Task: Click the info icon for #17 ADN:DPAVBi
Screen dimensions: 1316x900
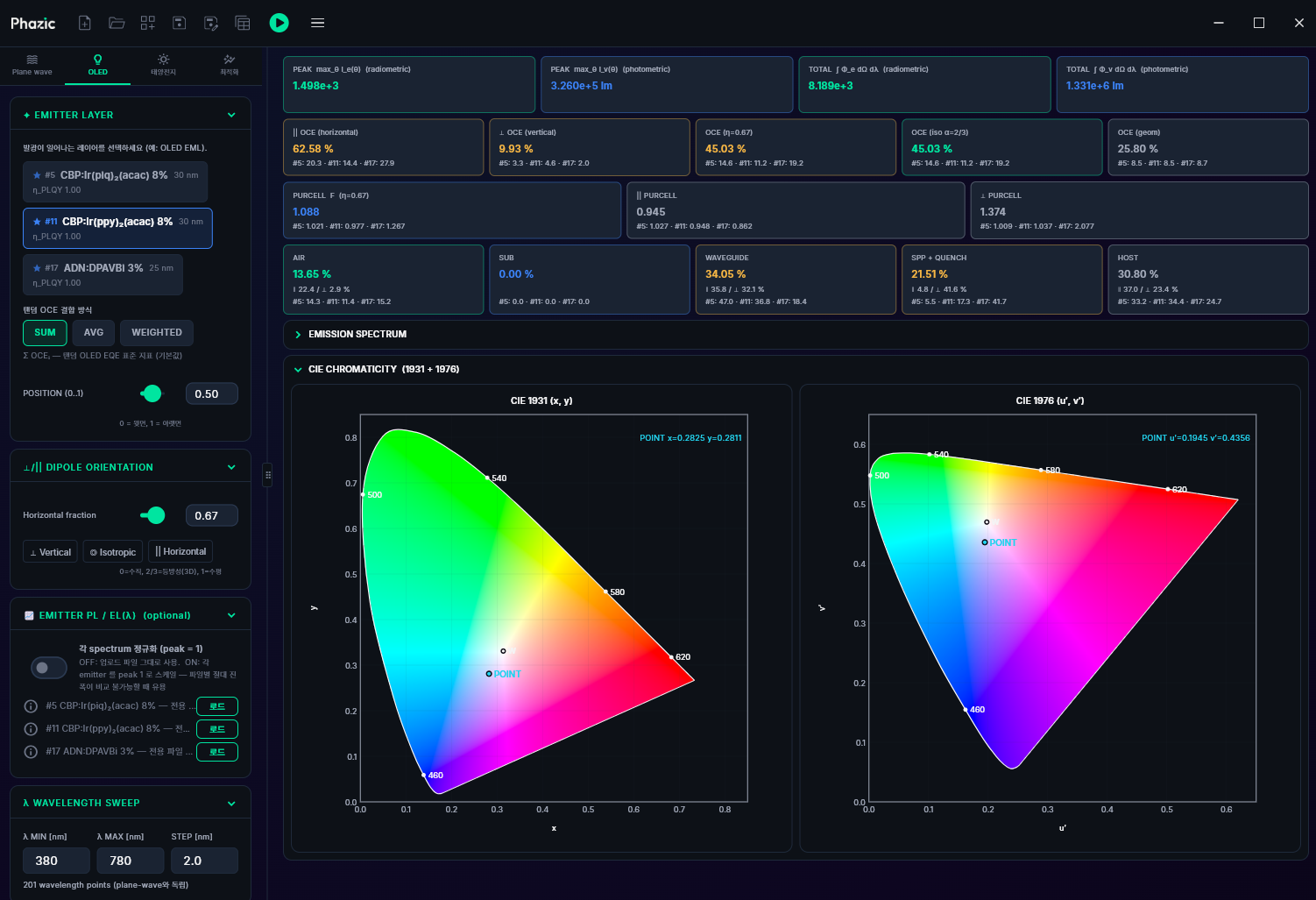Action: [x=31, y=752]
